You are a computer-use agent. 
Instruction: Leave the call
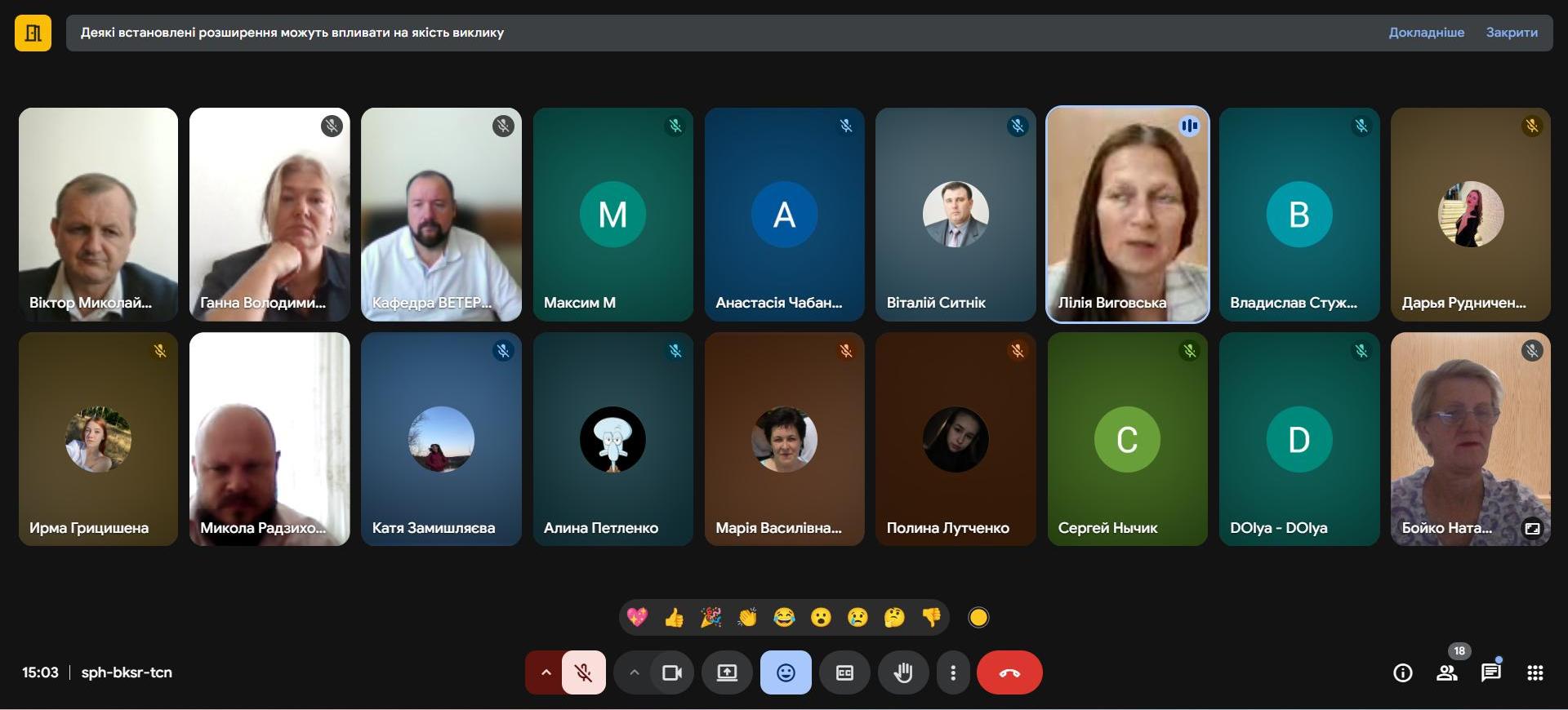(x=1009, y=672)
